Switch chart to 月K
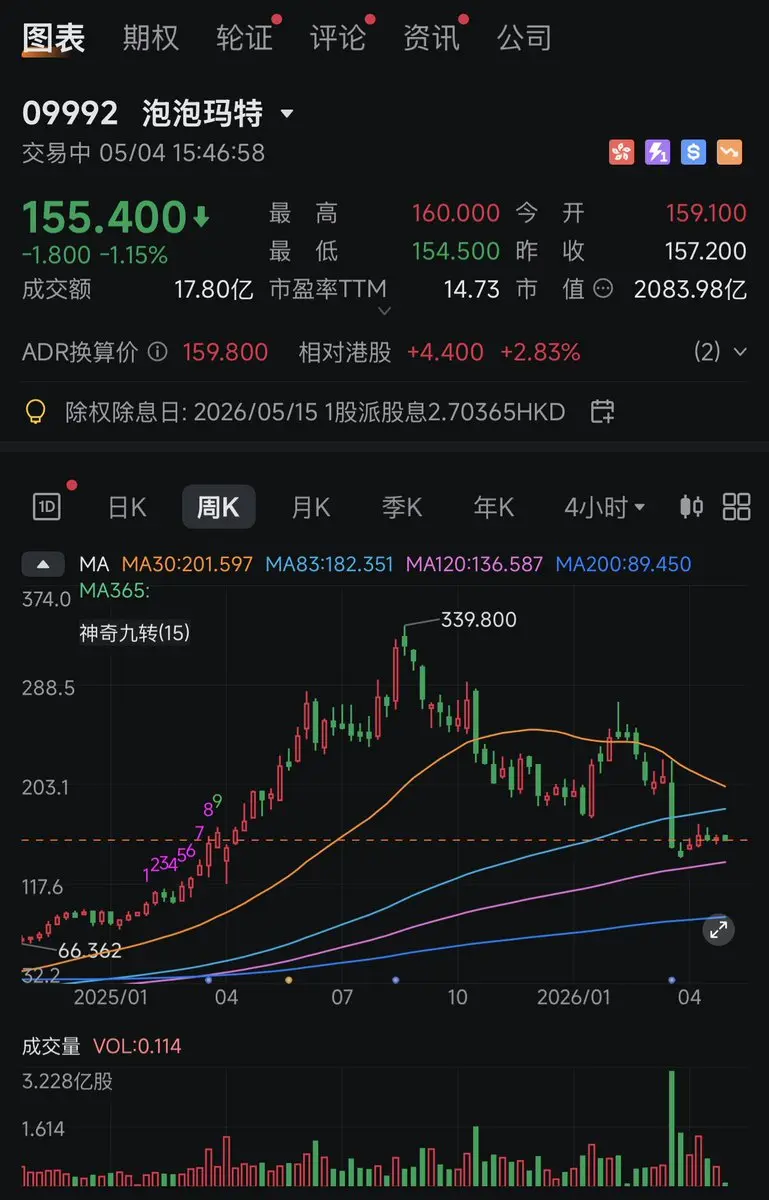Image resolution: width=769 pixels, height=1200 pixels. coord(310,508)
